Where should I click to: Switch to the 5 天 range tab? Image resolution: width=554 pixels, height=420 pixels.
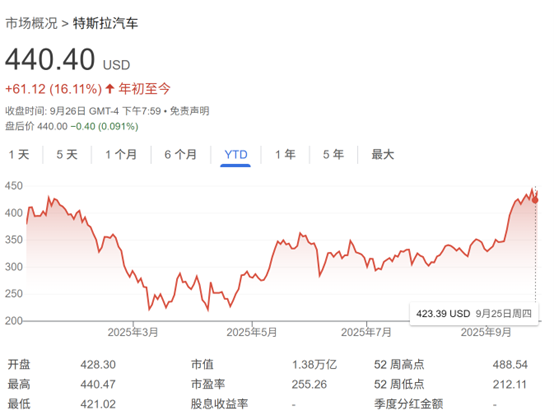click(67, 154)
